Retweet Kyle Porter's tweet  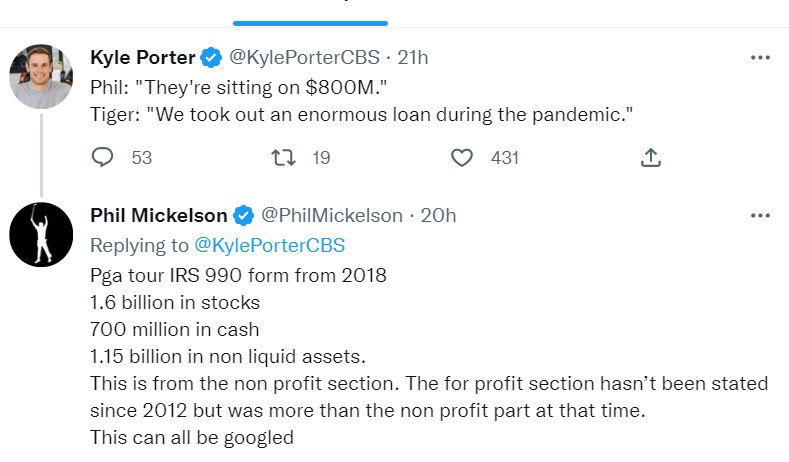(x=283, y=157)
